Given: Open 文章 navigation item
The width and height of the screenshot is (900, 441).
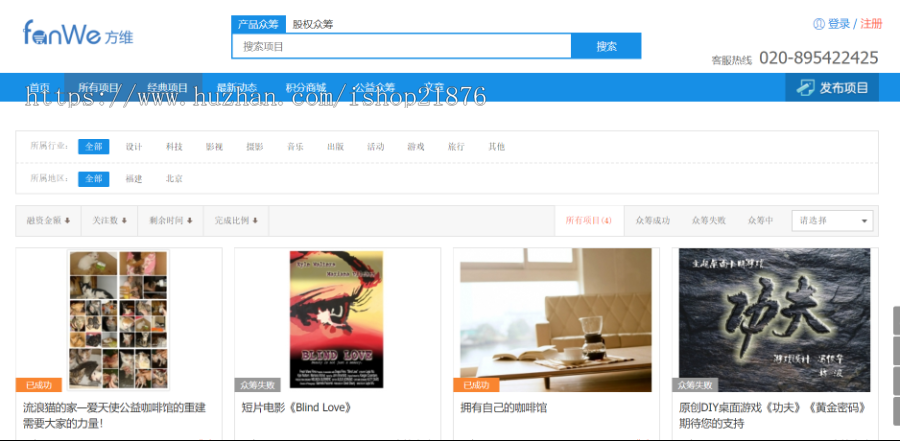Looking at the screenshot, I should pyautogui.click(x=434, y=87).
